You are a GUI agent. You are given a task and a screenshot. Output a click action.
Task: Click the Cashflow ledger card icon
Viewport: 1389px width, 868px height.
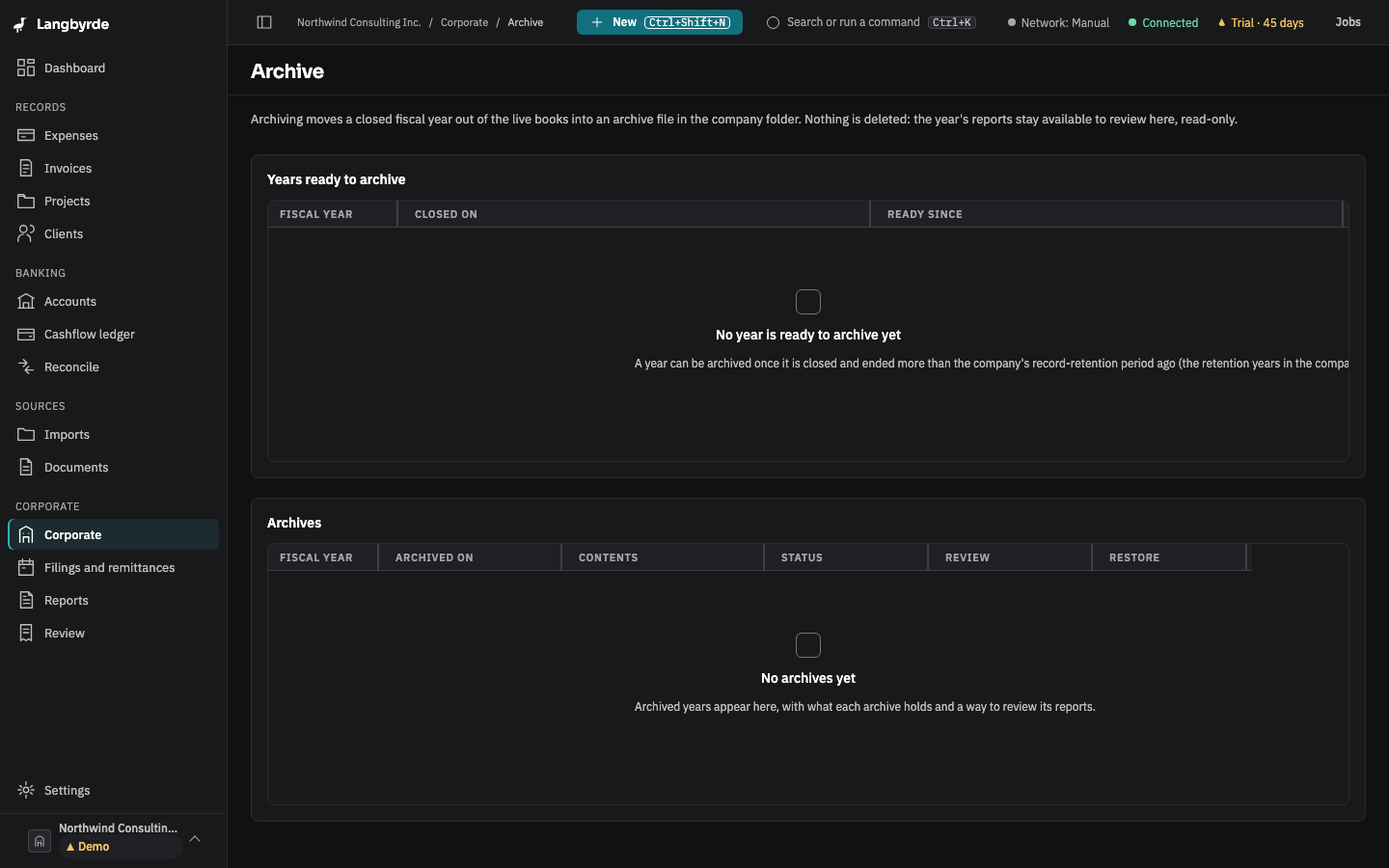pos(26,334)
